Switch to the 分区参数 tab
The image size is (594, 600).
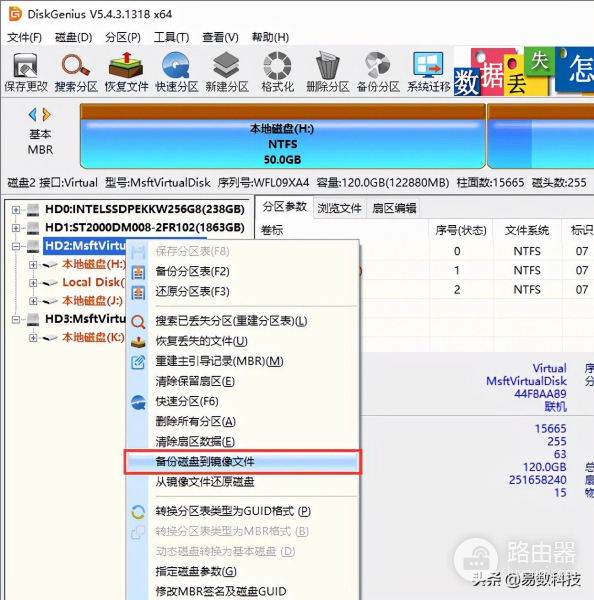pyautogui.click(x=284, y=207)
